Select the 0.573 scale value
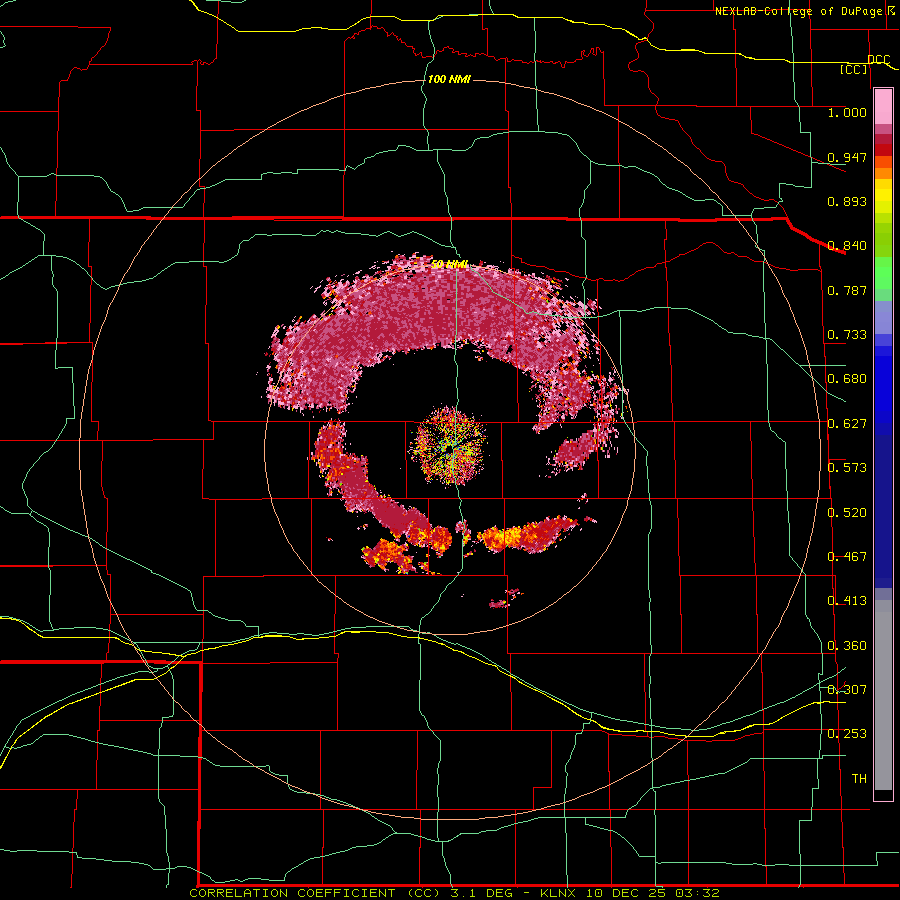 tap(847, 468)
